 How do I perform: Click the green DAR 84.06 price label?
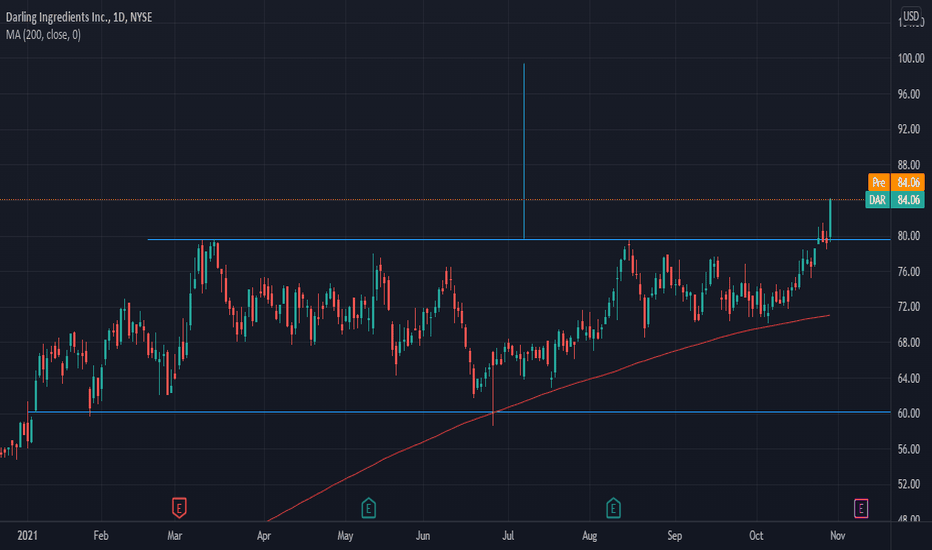coord(895,200)
